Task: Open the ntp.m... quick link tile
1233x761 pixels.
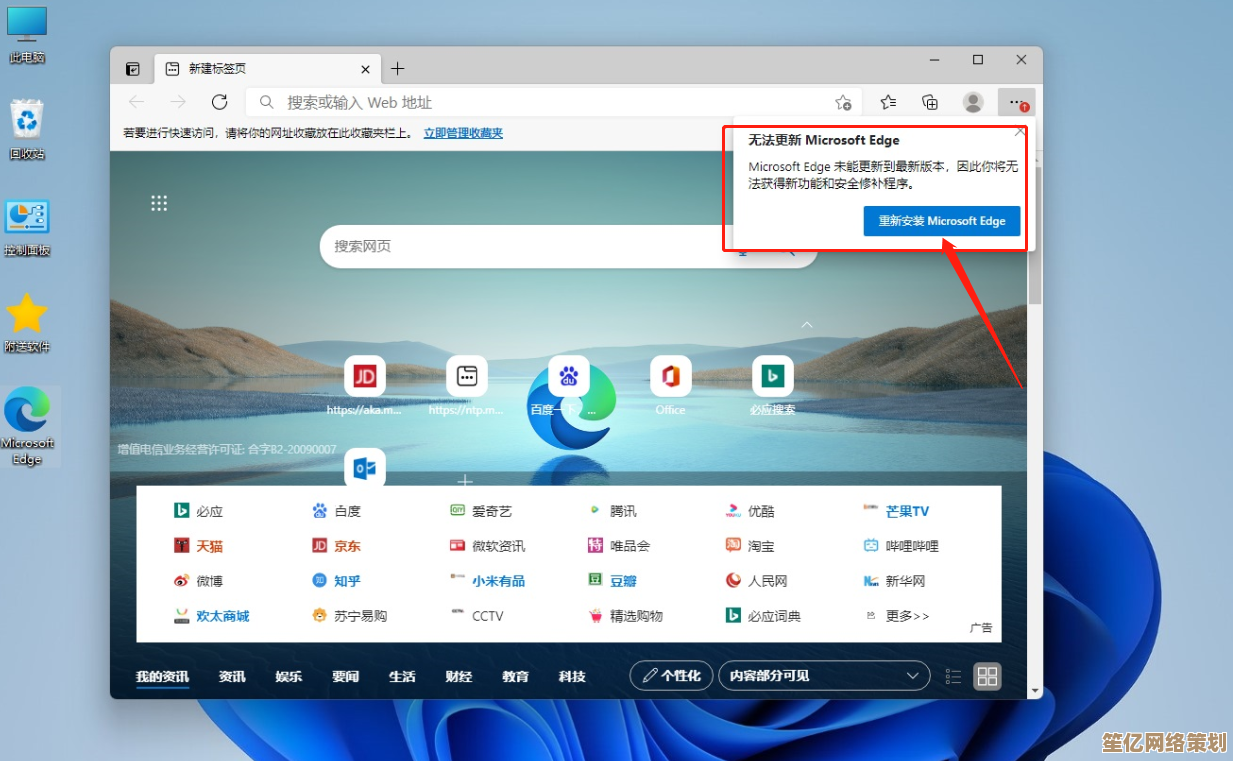Action: click(467, 376)
